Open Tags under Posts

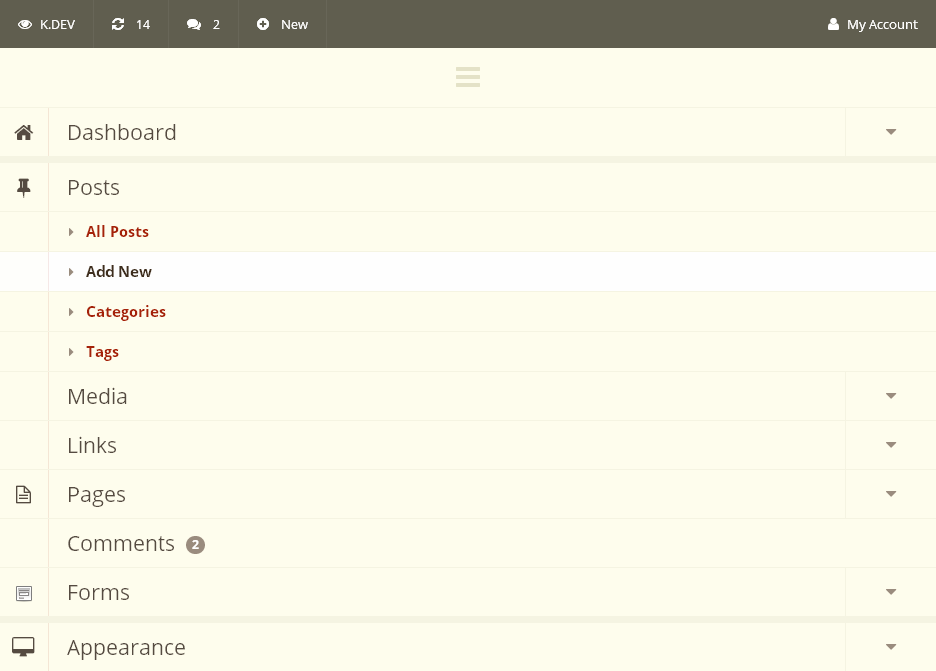click(102, 352)
